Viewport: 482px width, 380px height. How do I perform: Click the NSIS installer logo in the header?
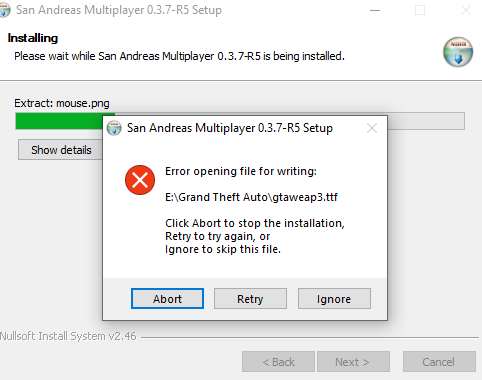458,52
